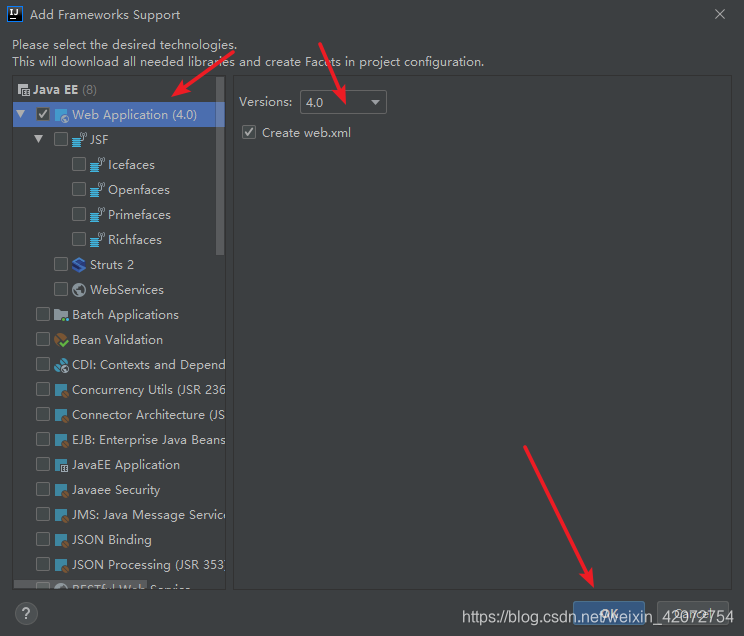Check the JMS Java Message Service checkbox
The height and width of the screenshot is (636, 744).
point(43,514)
